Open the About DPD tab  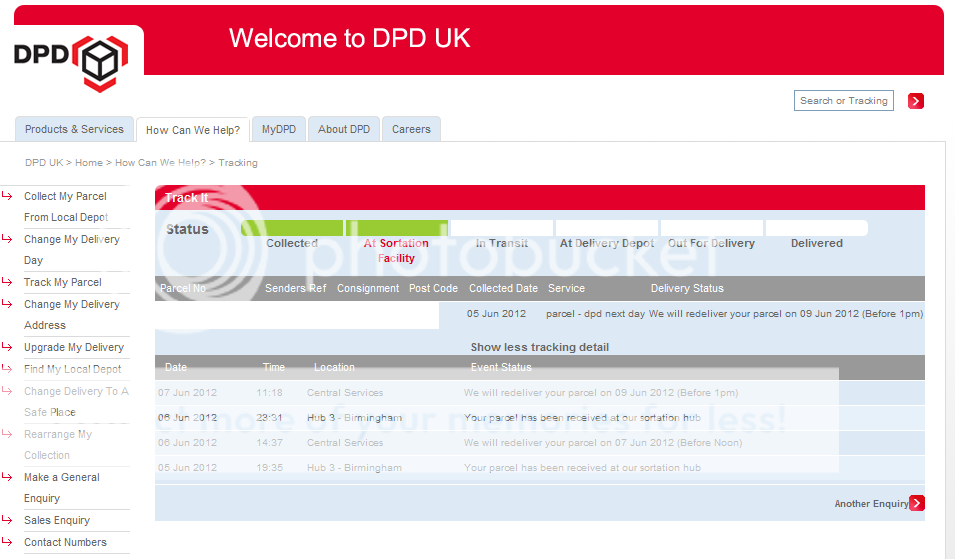point(344,129)
